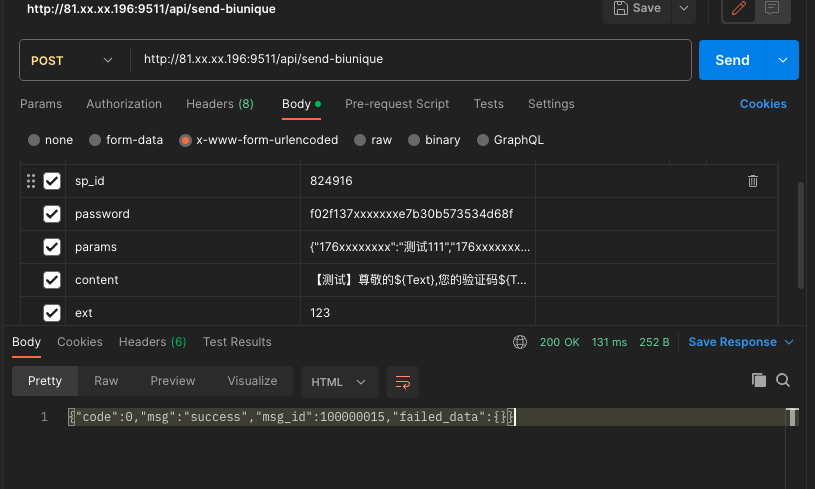
Task: Switch to the Authorization tab
Action: (124, 104)
